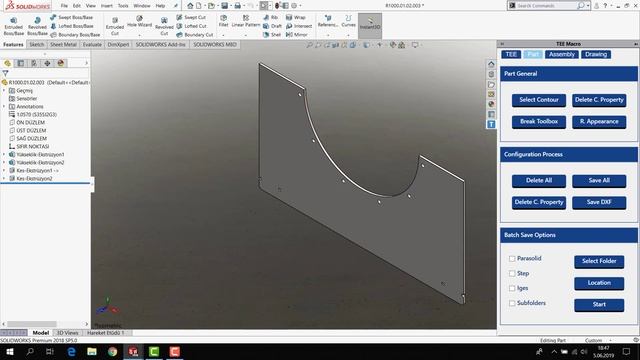
Task: Click the T macro icon in task pane
Action: (x=491, y=124)
